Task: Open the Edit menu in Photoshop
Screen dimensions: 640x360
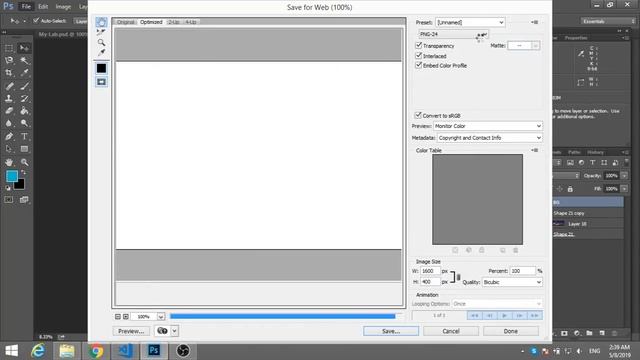Action: point(43,7)
